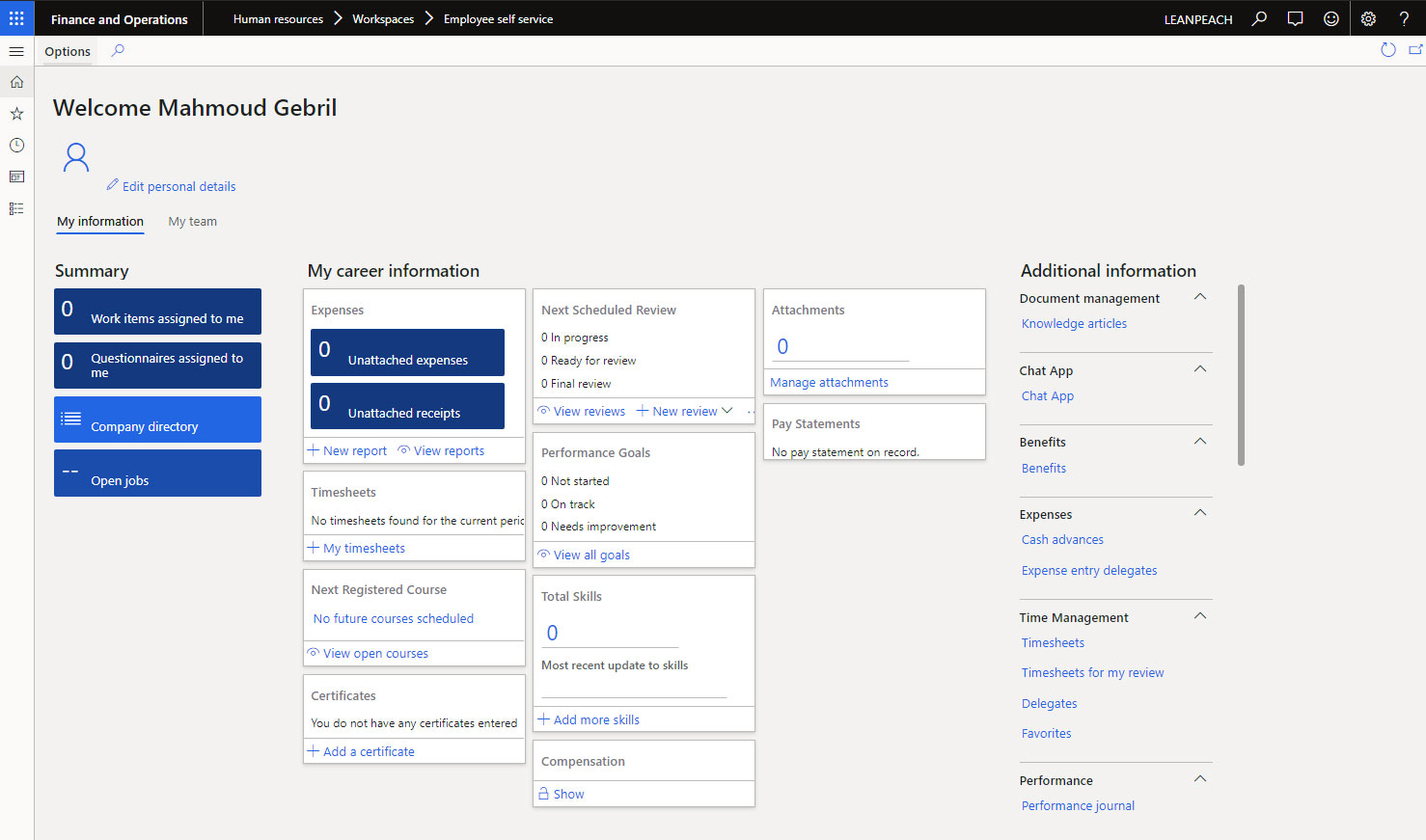1426x840 pixels.
Task: Collapse the Document management section
Action: [1200, 297]
